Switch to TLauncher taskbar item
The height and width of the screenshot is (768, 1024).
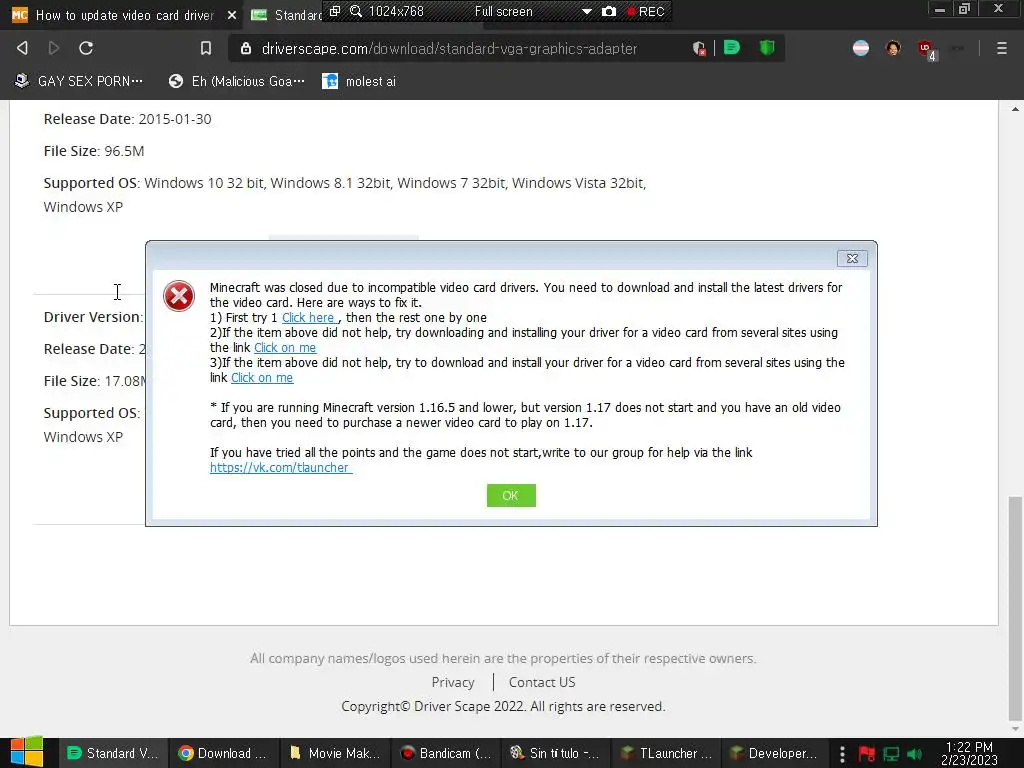[x=667, y=753]
